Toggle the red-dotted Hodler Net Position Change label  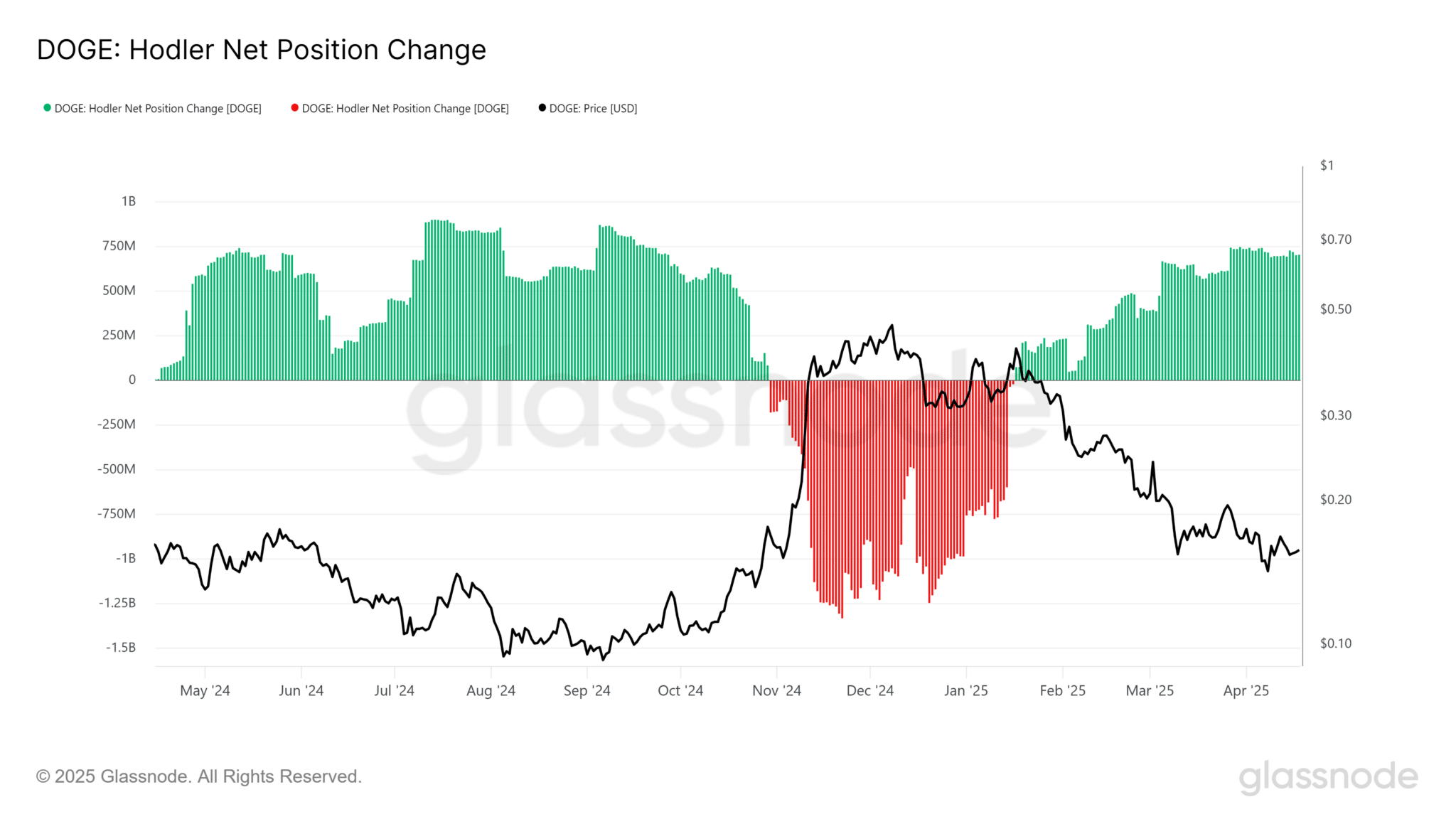pos(405,109)
